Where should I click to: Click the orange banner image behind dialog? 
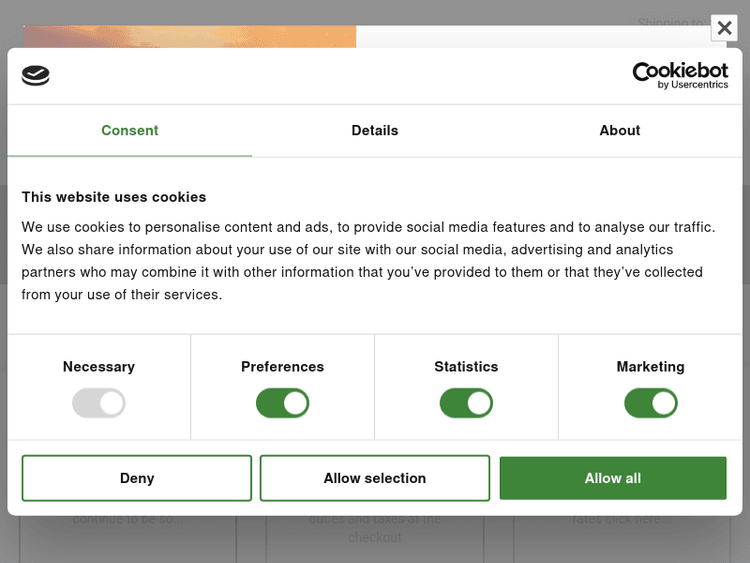190,36
